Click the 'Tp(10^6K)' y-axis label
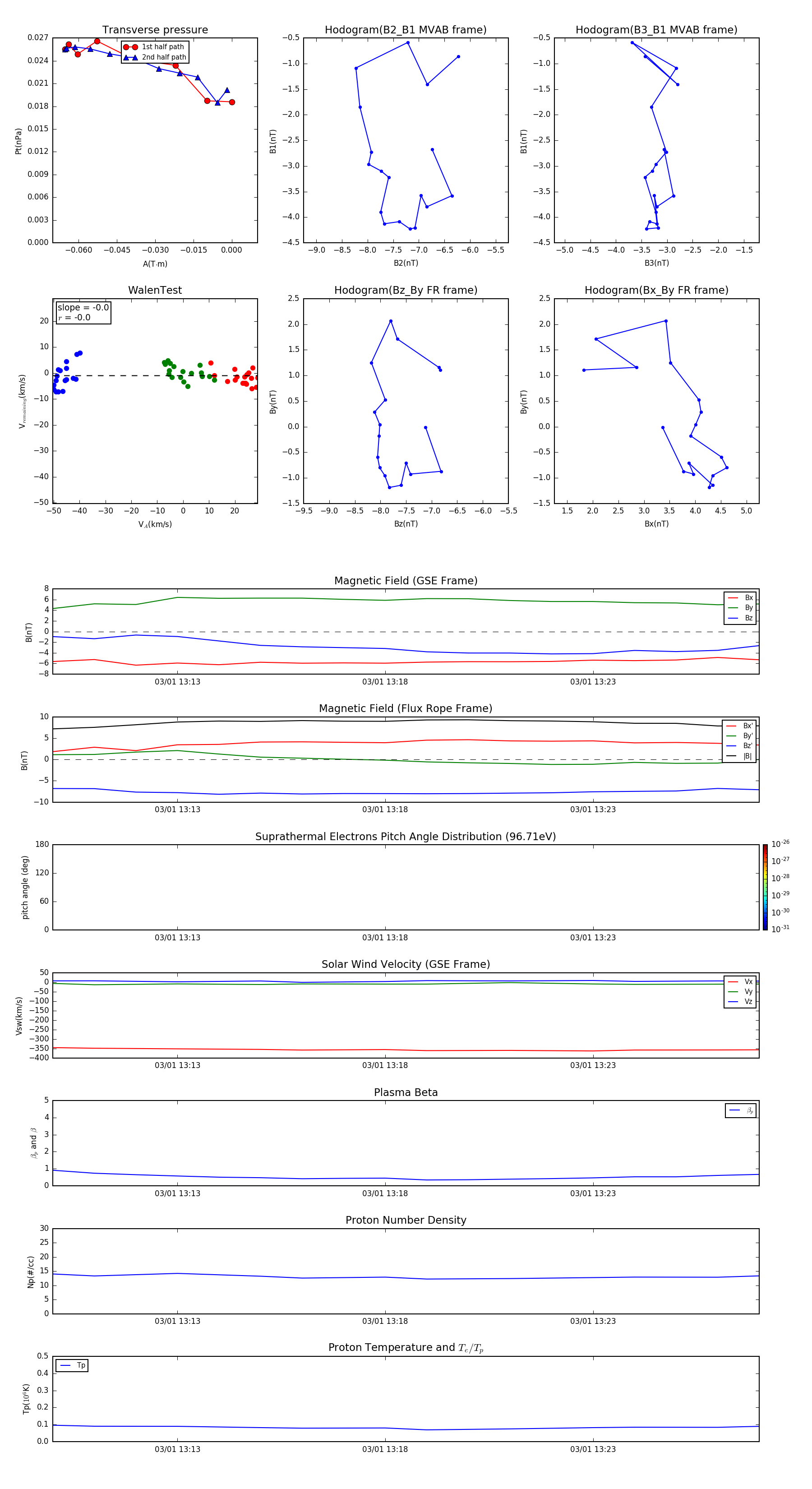Image resolution: width=812 pixels, height=1489 pixels. click(26, 1399)
